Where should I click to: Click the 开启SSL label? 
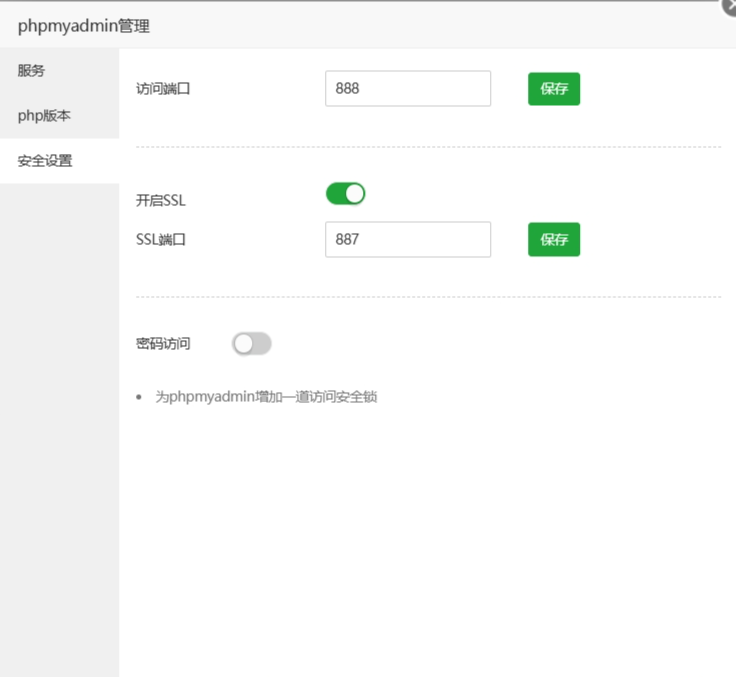pyautogui.click(x=161, y=200)
